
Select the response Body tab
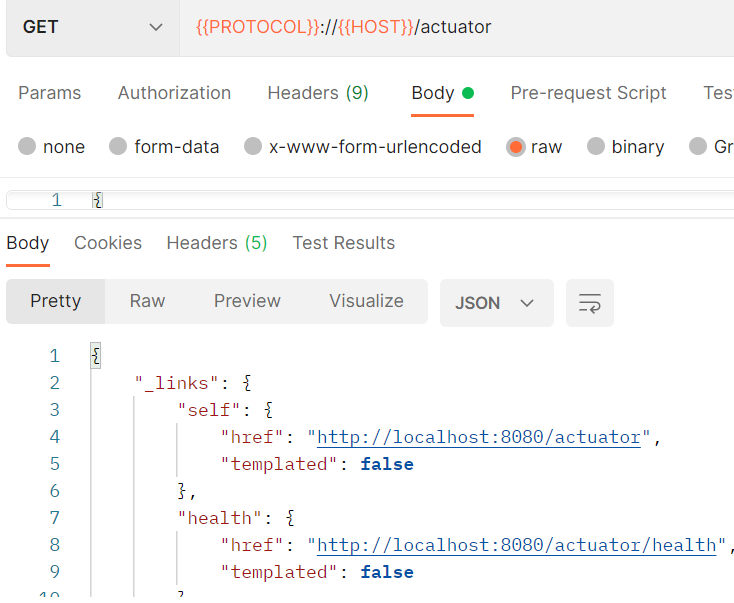(x=28, y=243)
